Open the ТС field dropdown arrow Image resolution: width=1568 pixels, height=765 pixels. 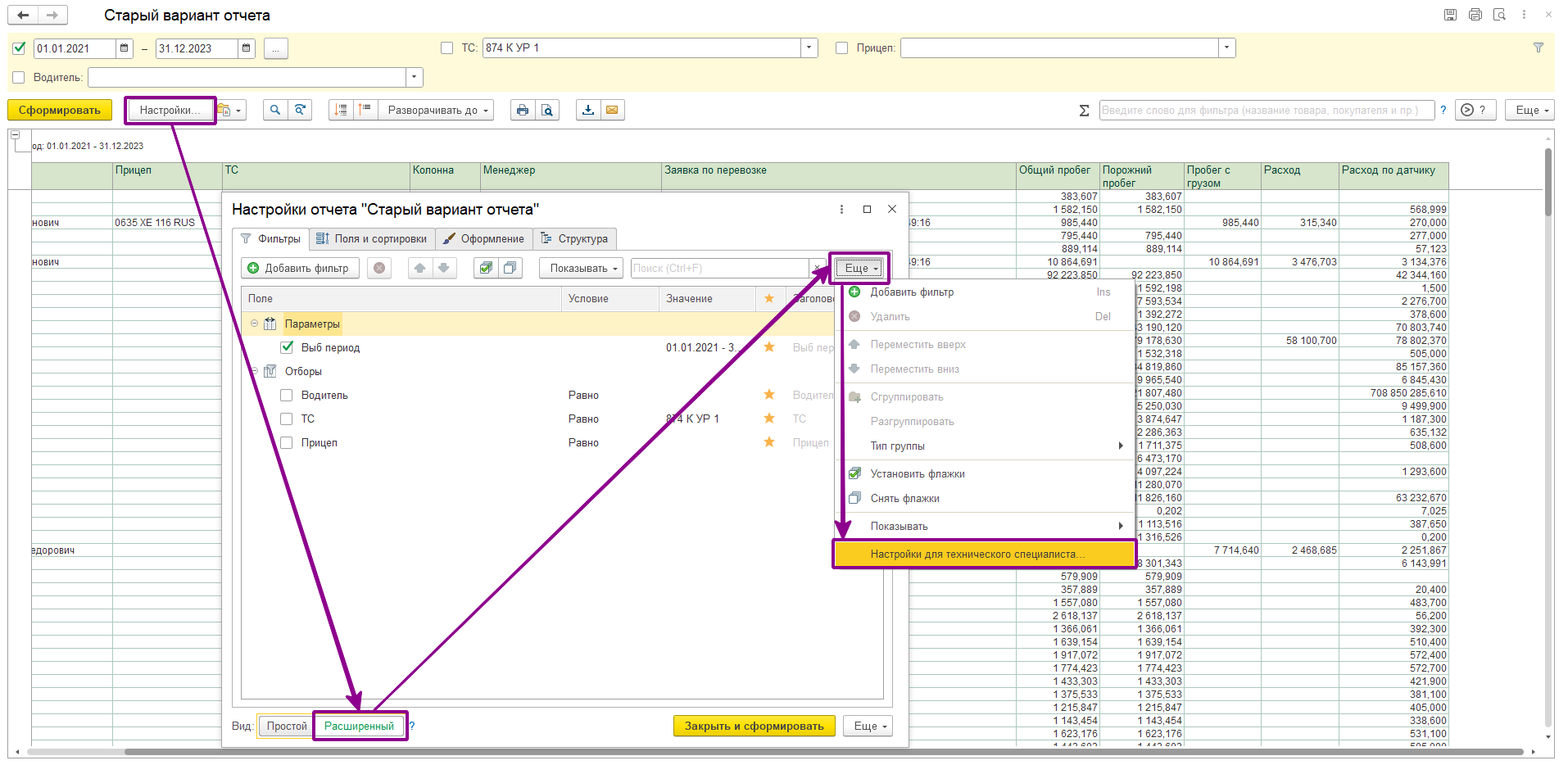(809, 48)
